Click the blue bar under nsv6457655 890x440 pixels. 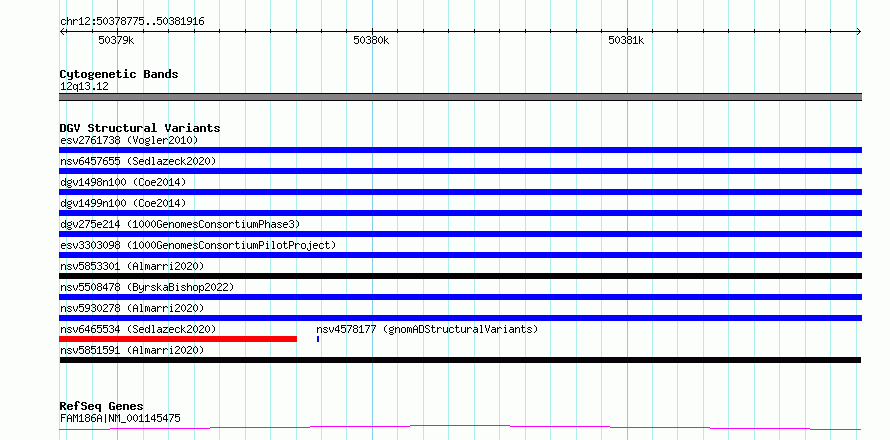(x=460, y=171)
